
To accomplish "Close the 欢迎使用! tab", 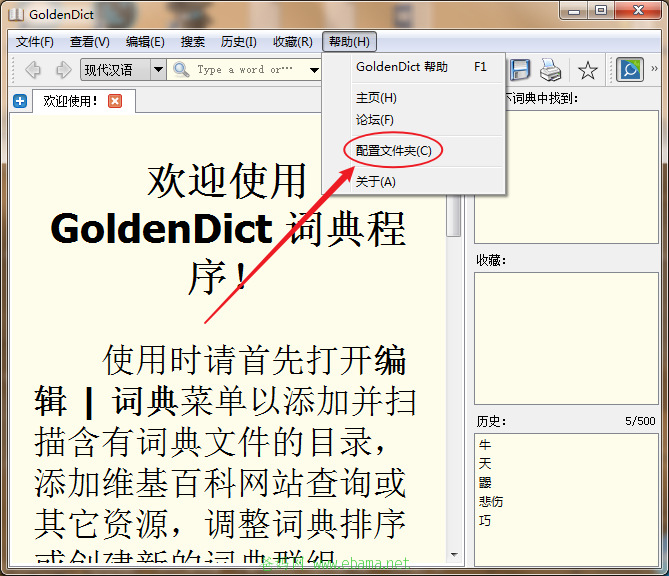I will click(115, 101).
